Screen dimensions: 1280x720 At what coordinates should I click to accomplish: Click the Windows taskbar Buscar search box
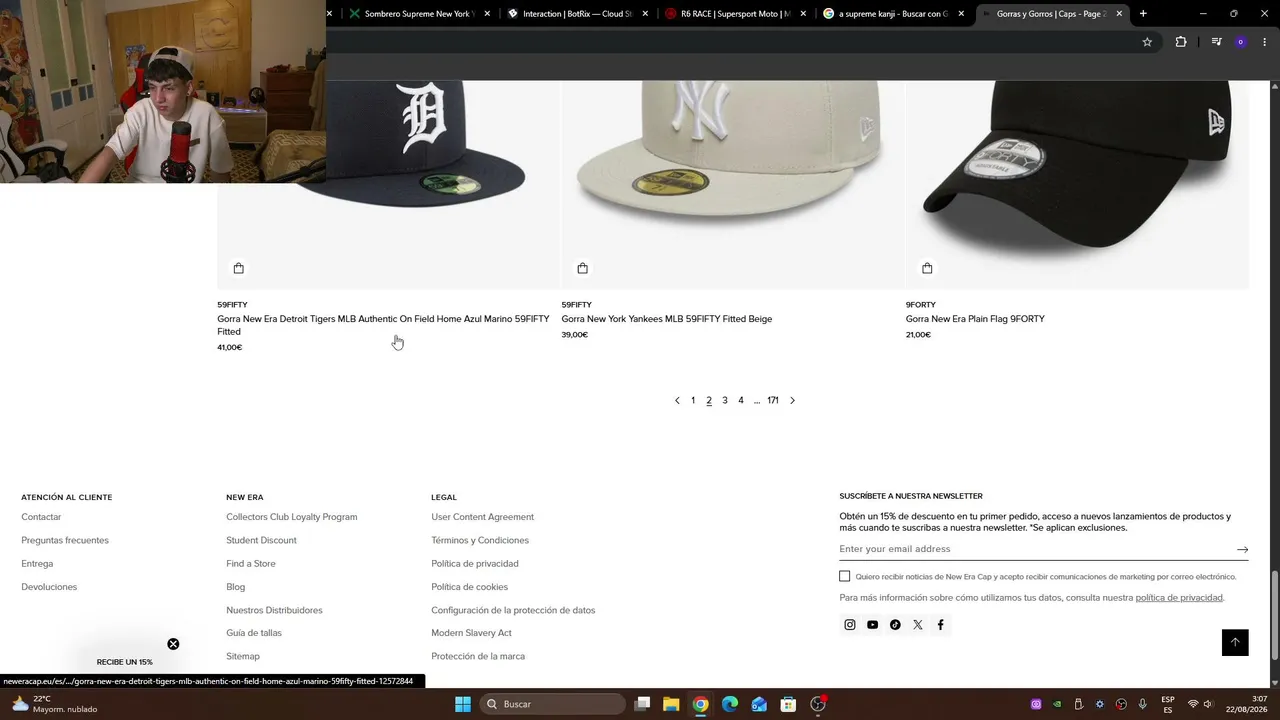pyautogui.click(x=553, y=704)
